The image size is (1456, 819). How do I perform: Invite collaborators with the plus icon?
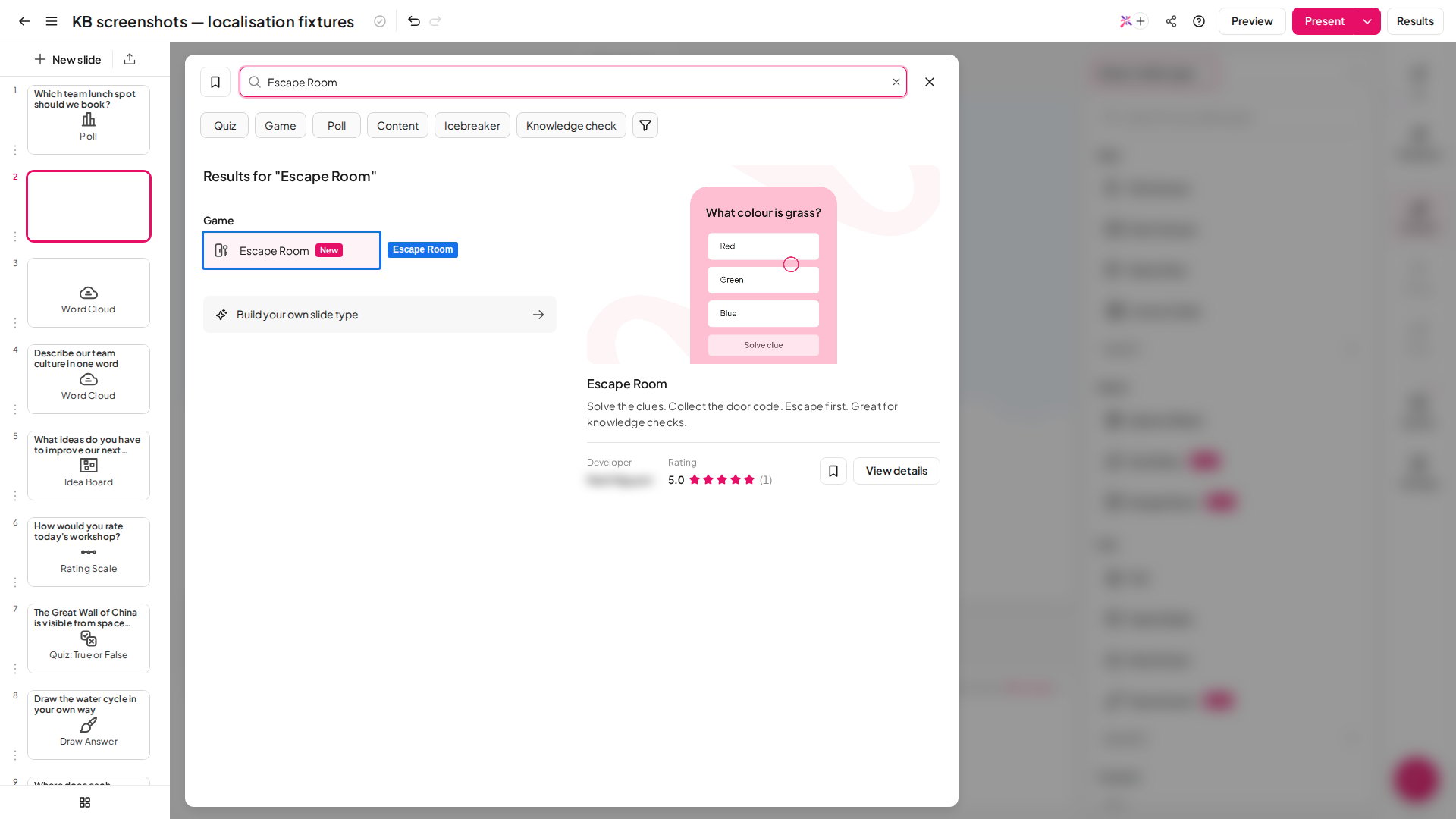pos(1140,21)
